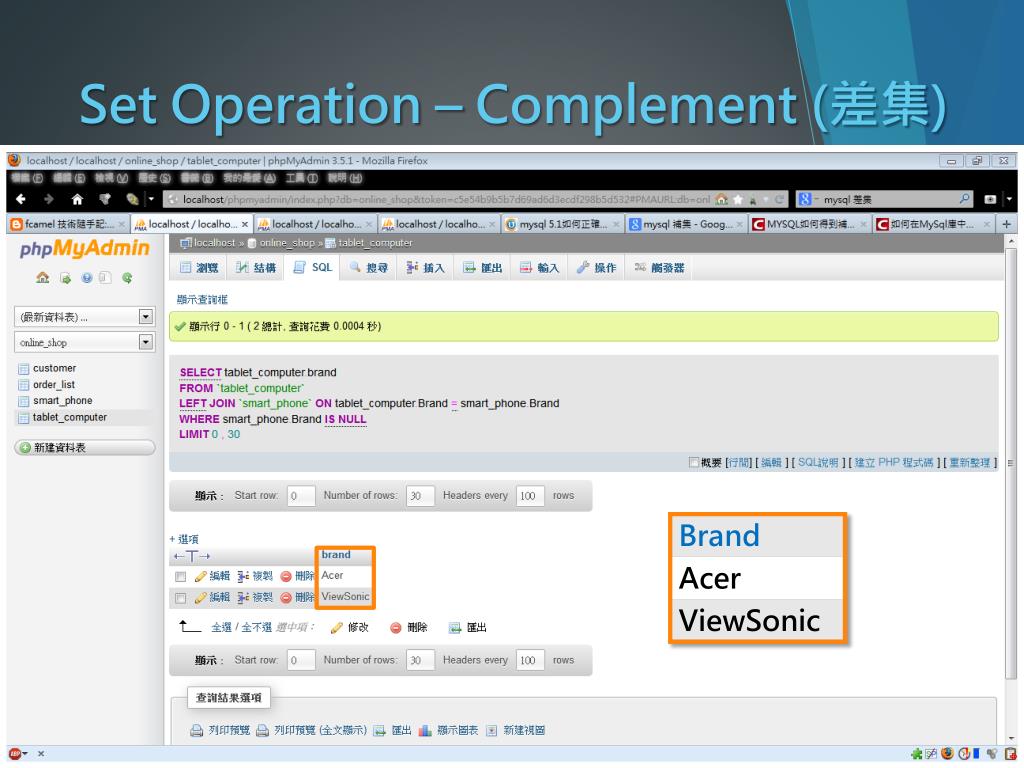
Task: Click the Firefox forward arrow
Action: [x=48, y=199]
